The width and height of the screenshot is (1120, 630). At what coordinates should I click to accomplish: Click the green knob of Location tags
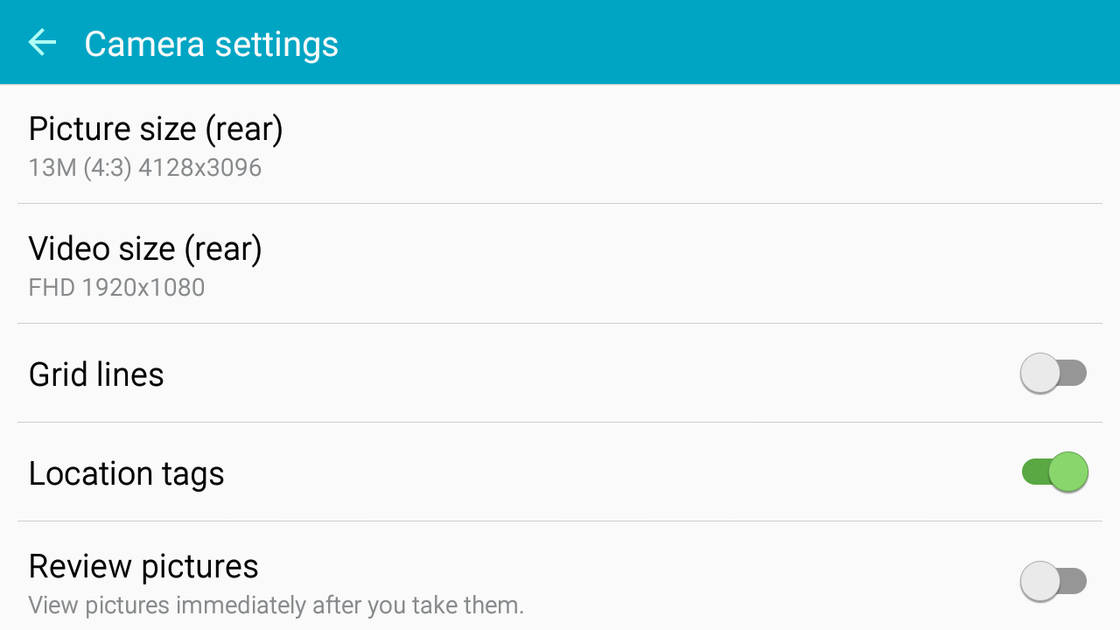coord(1068,472)
